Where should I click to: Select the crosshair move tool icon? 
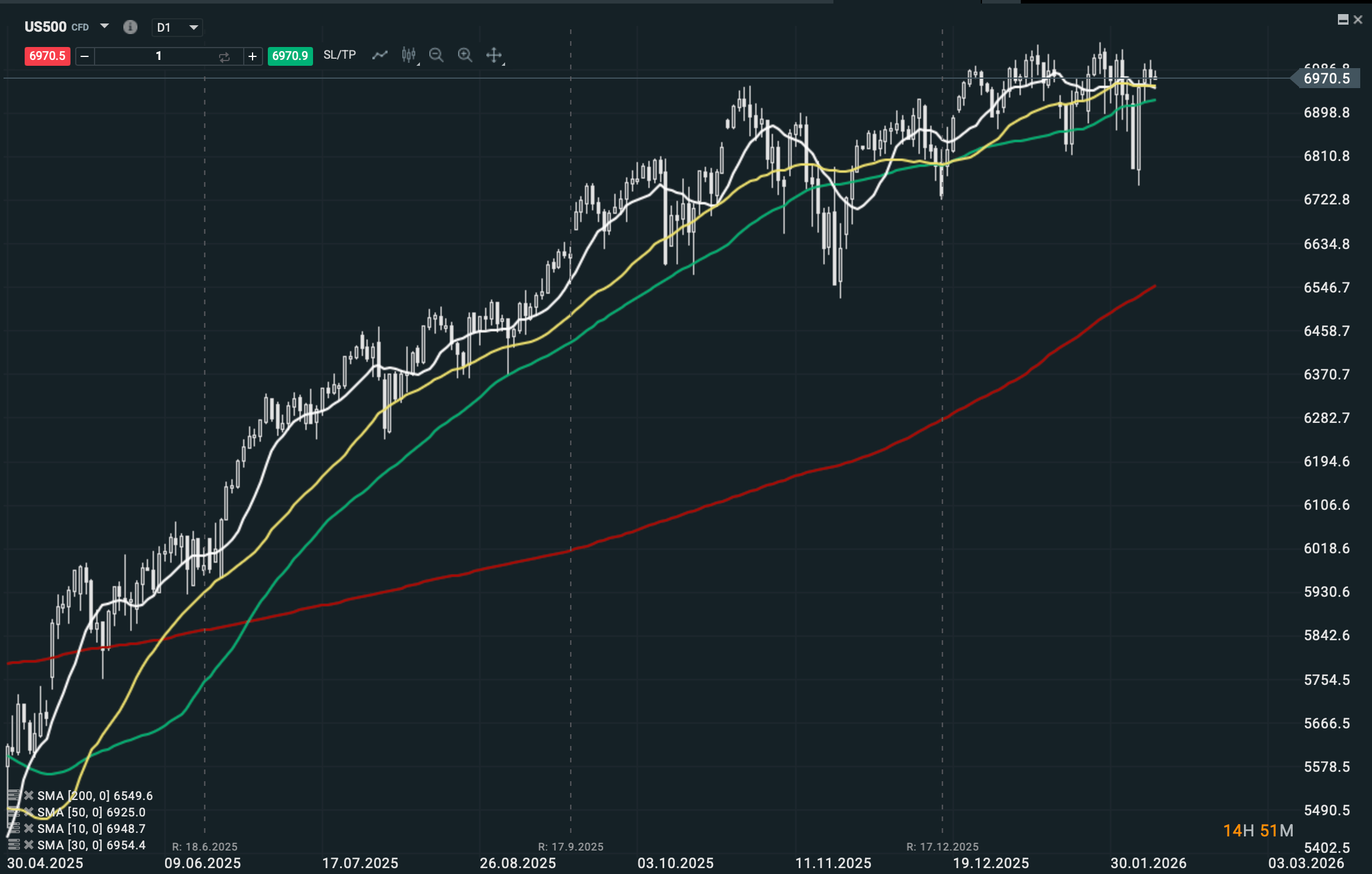pyautogui.click(x=494, y=55)
